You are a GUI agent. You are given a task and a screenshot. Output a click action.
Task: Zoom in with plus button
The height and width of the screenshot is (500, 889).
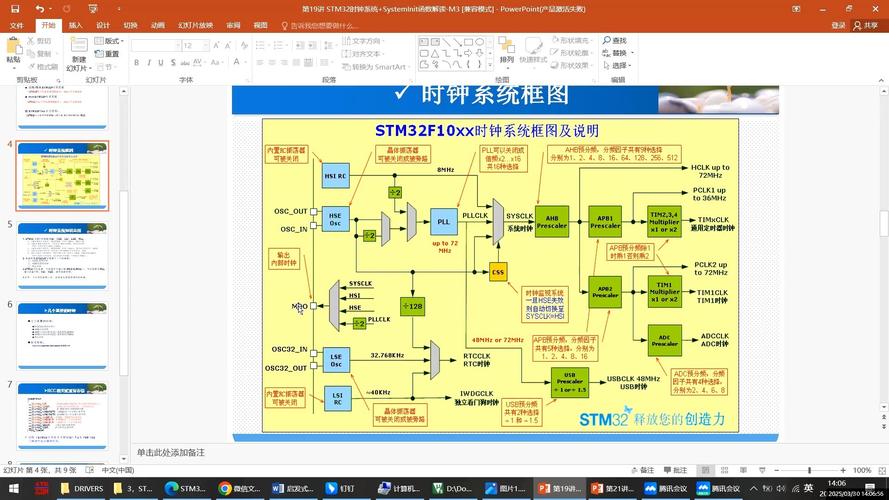tap(844, 471)
